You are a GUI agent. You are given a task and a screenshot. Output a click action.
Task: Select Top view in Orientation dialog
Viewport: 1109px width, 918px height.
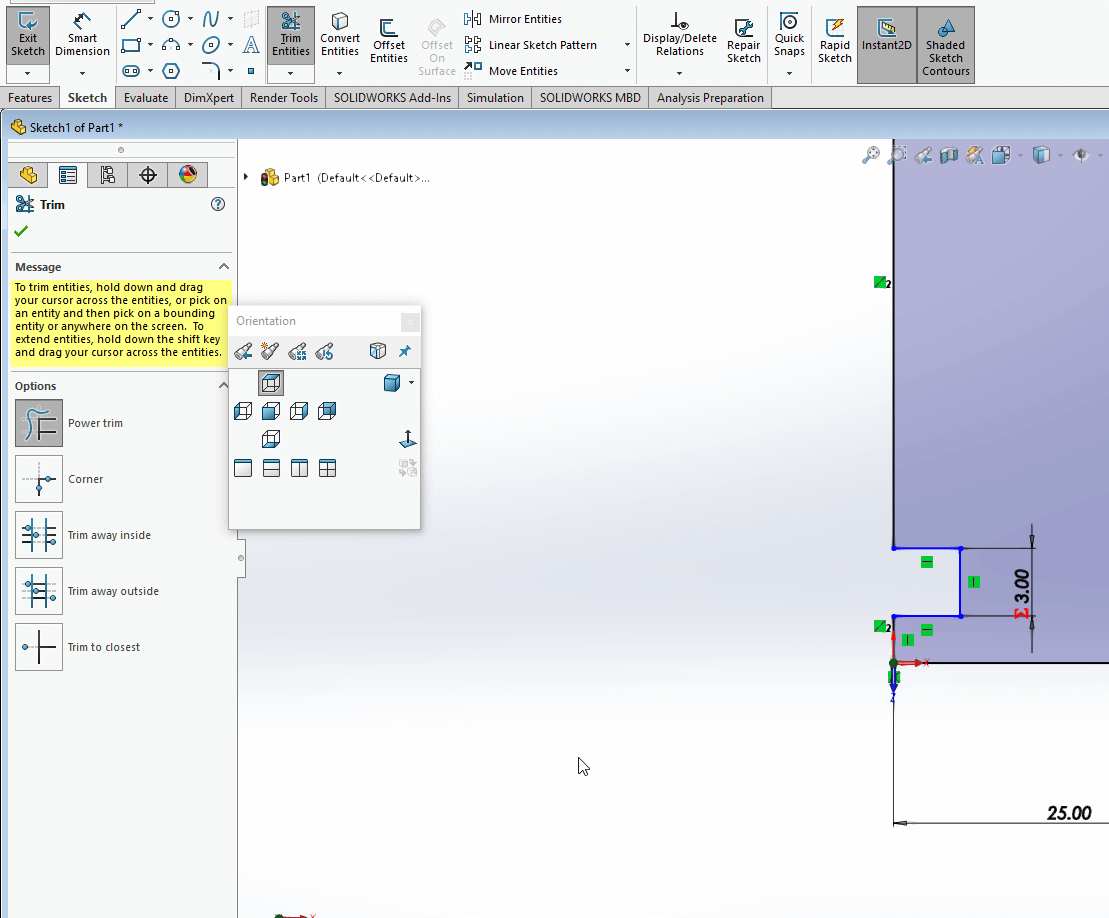point(271,383)
